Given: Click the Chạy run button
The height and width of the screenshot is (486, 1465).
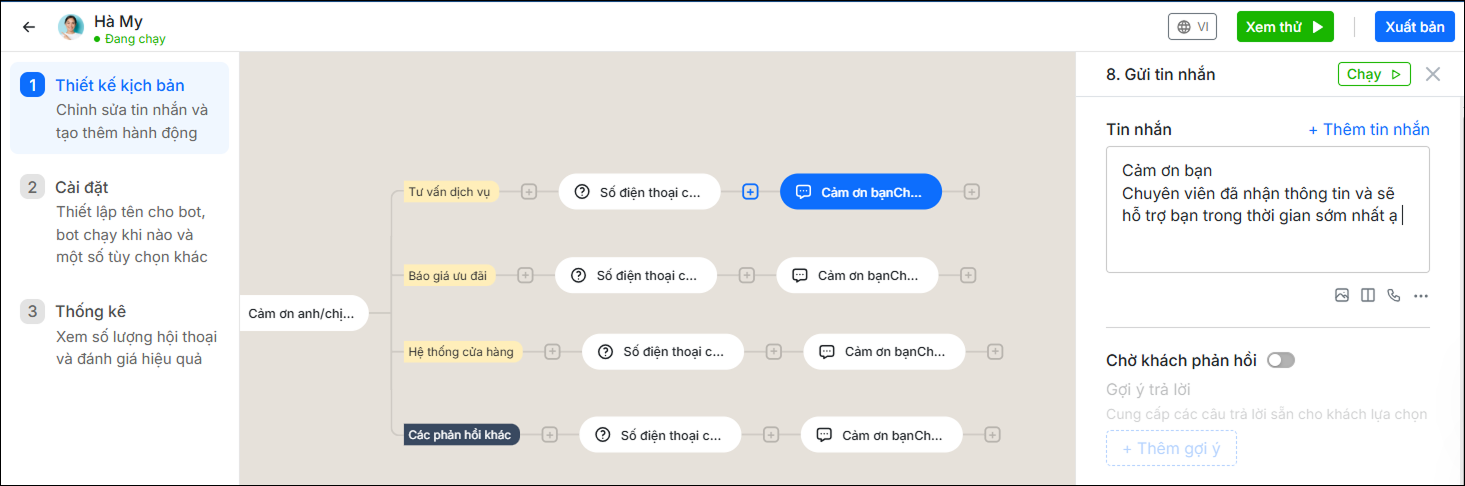Looking at the screenshot, I should coord(1374,74).
